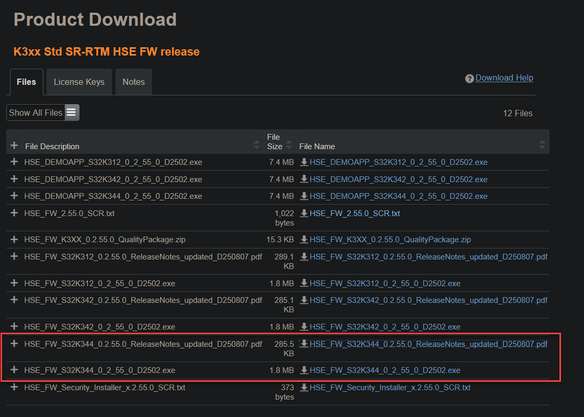Click download icon for QualityPackage.zip file
Viewport: 584px width, 417px height.
(304, 239)
